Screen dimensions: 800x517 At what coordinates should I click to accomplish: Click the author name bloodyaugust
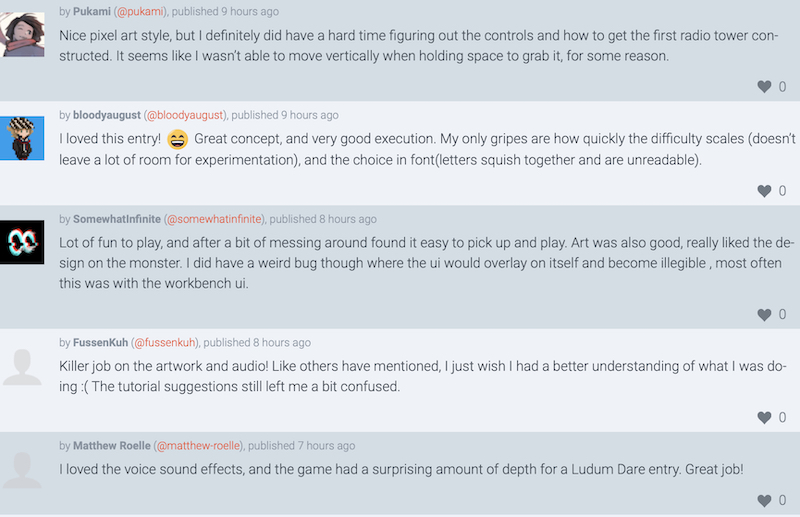tap(107, 115)
